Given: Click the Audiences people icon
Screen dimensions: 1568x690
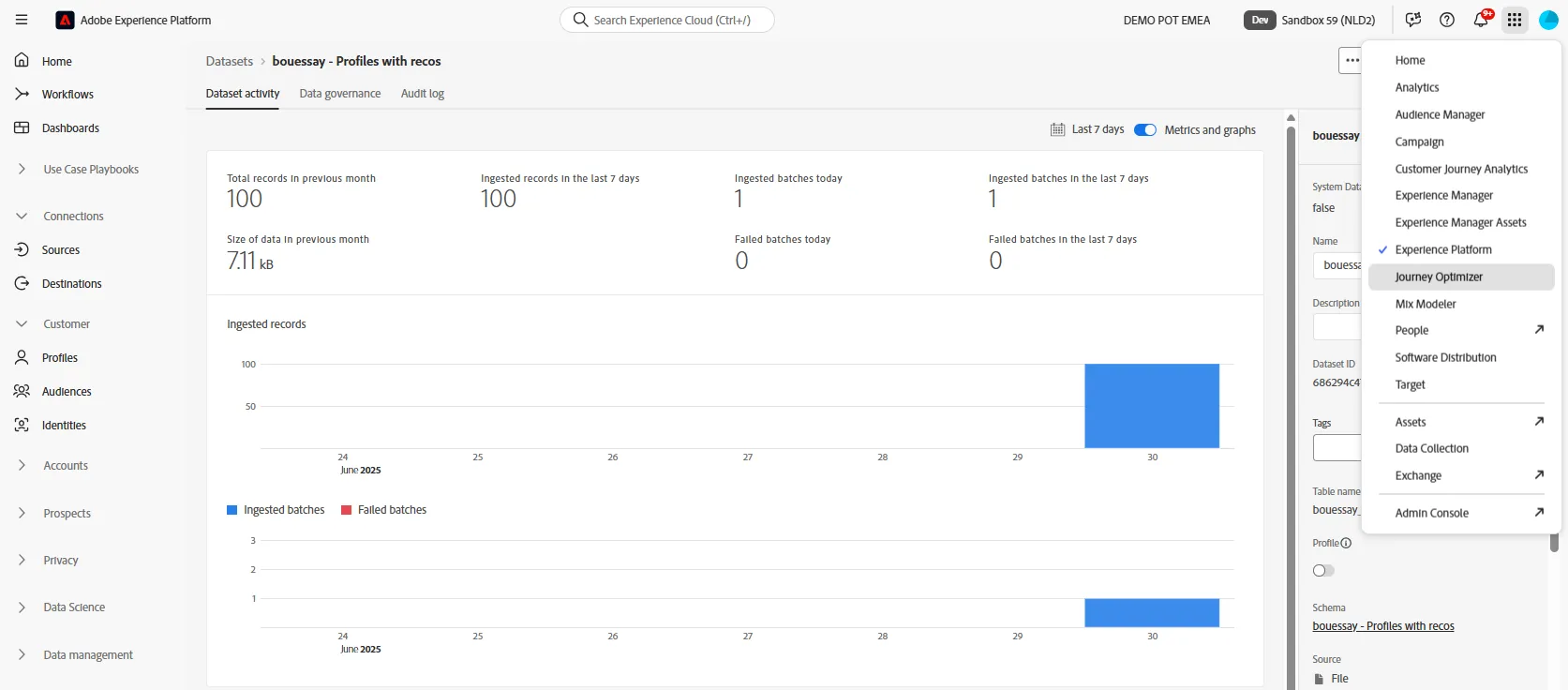Looking at the screenshot, I should [22, 391].
